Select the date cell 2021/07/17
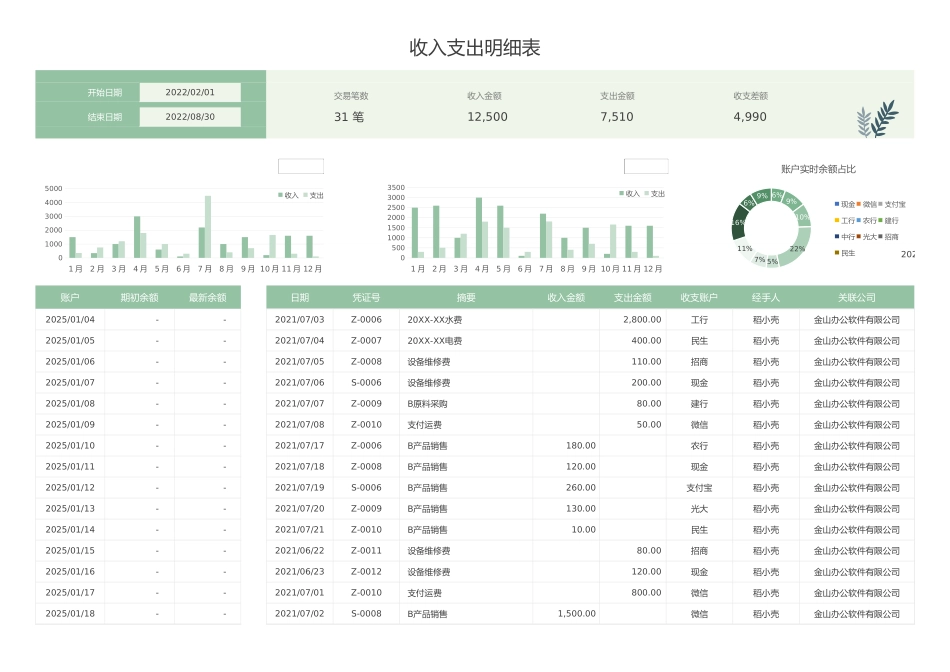 [299, 445]
